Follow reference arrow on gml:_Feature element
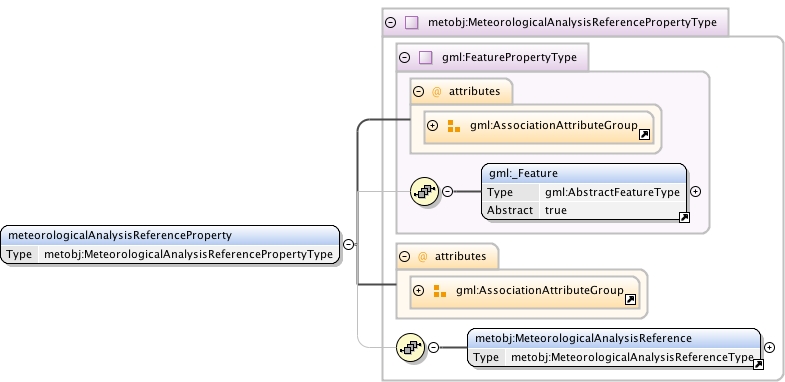785x382 pixels. [x=684, y=217]
